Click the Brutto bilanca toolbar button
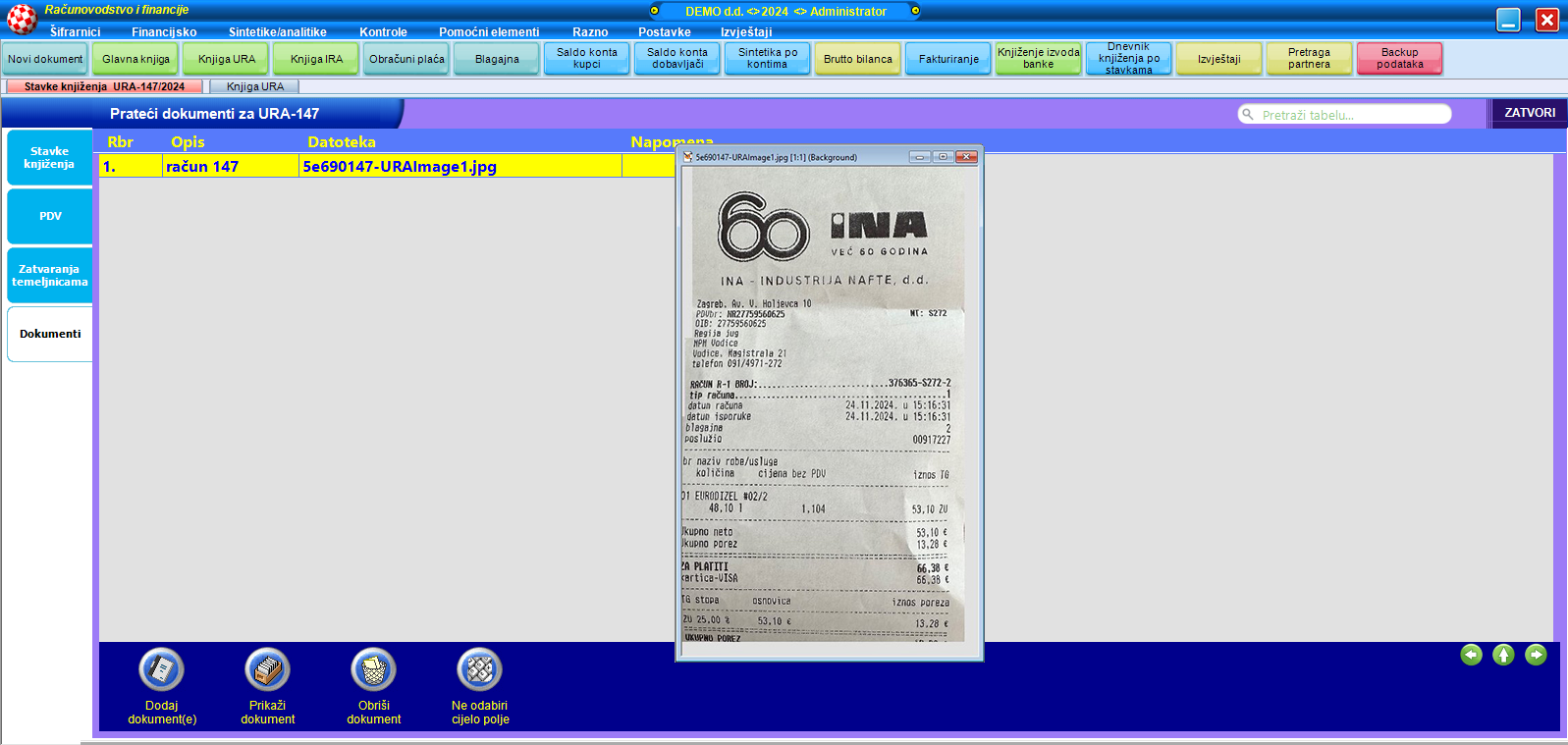Image resolution: width=1568 pixels, height=745 pixels. pyautogui.click(x=857, y=59)
